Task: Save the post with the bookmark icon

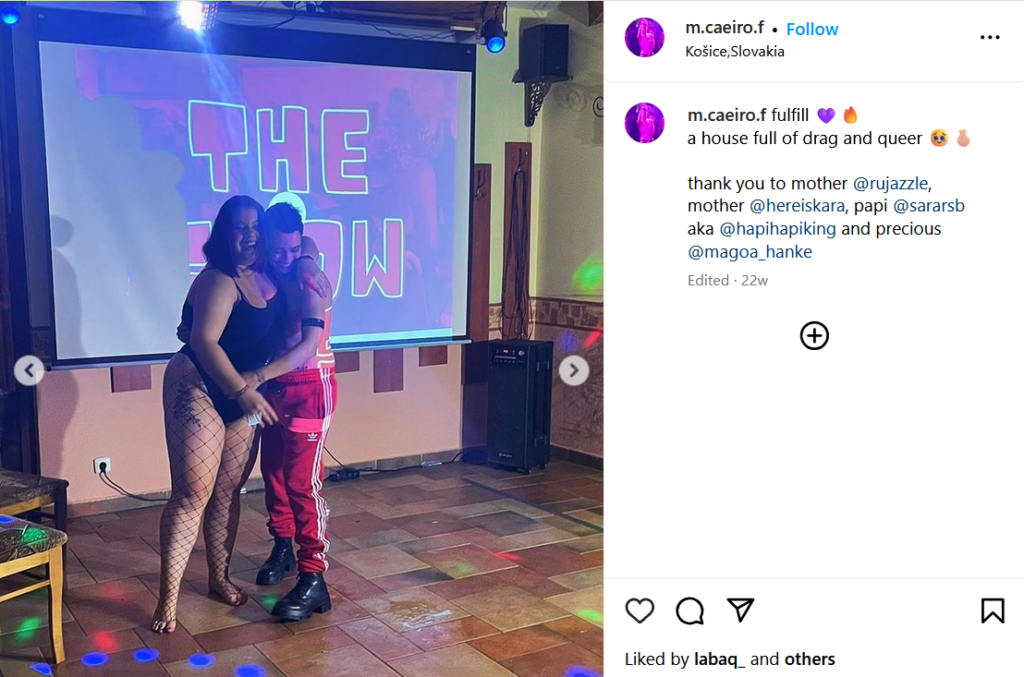Action: click(992, 611)
